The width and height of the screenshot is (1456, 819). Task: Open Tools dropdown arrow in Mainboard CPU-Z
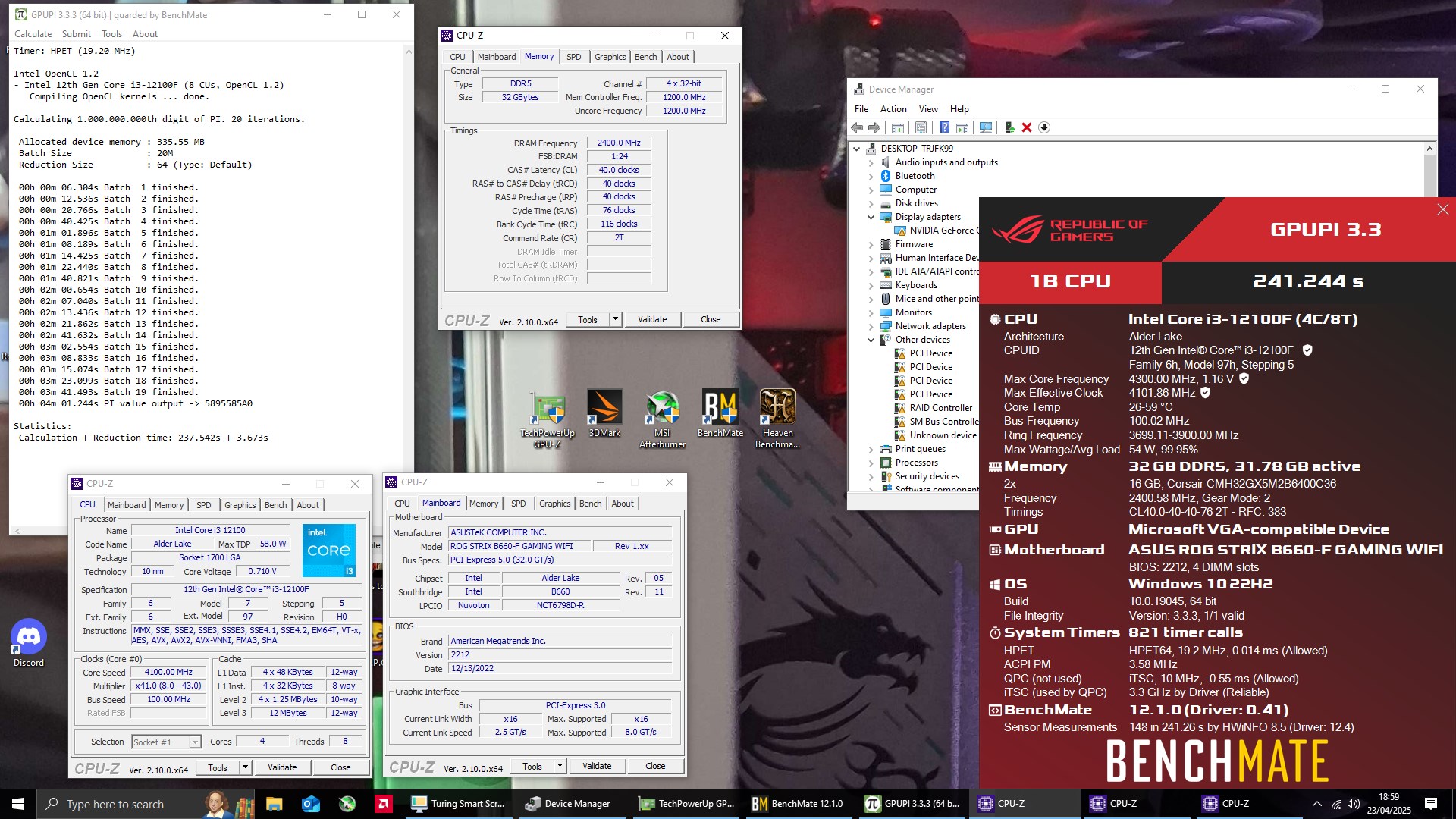560,766
